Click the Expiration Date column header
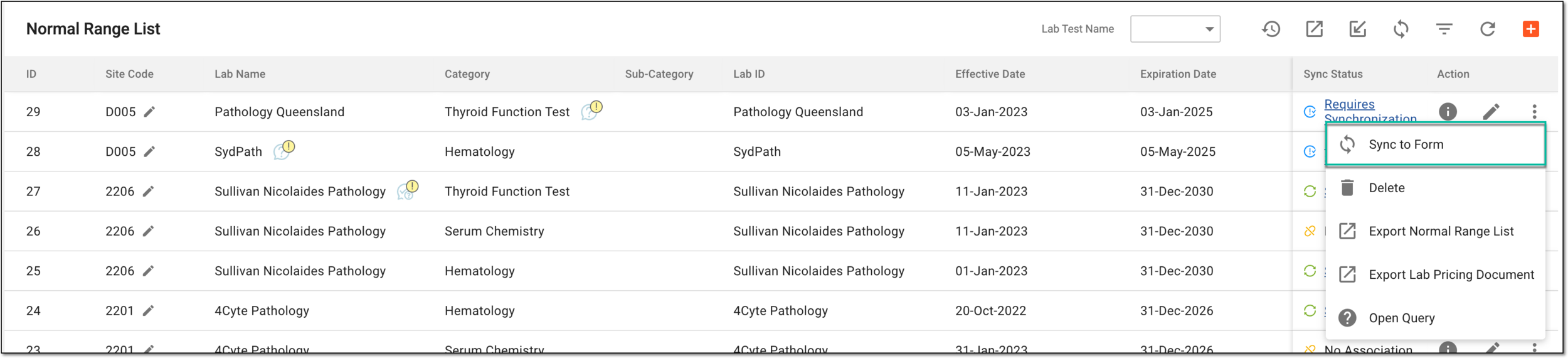This screenshot has width=1568, height=358. coord(1178,74)
